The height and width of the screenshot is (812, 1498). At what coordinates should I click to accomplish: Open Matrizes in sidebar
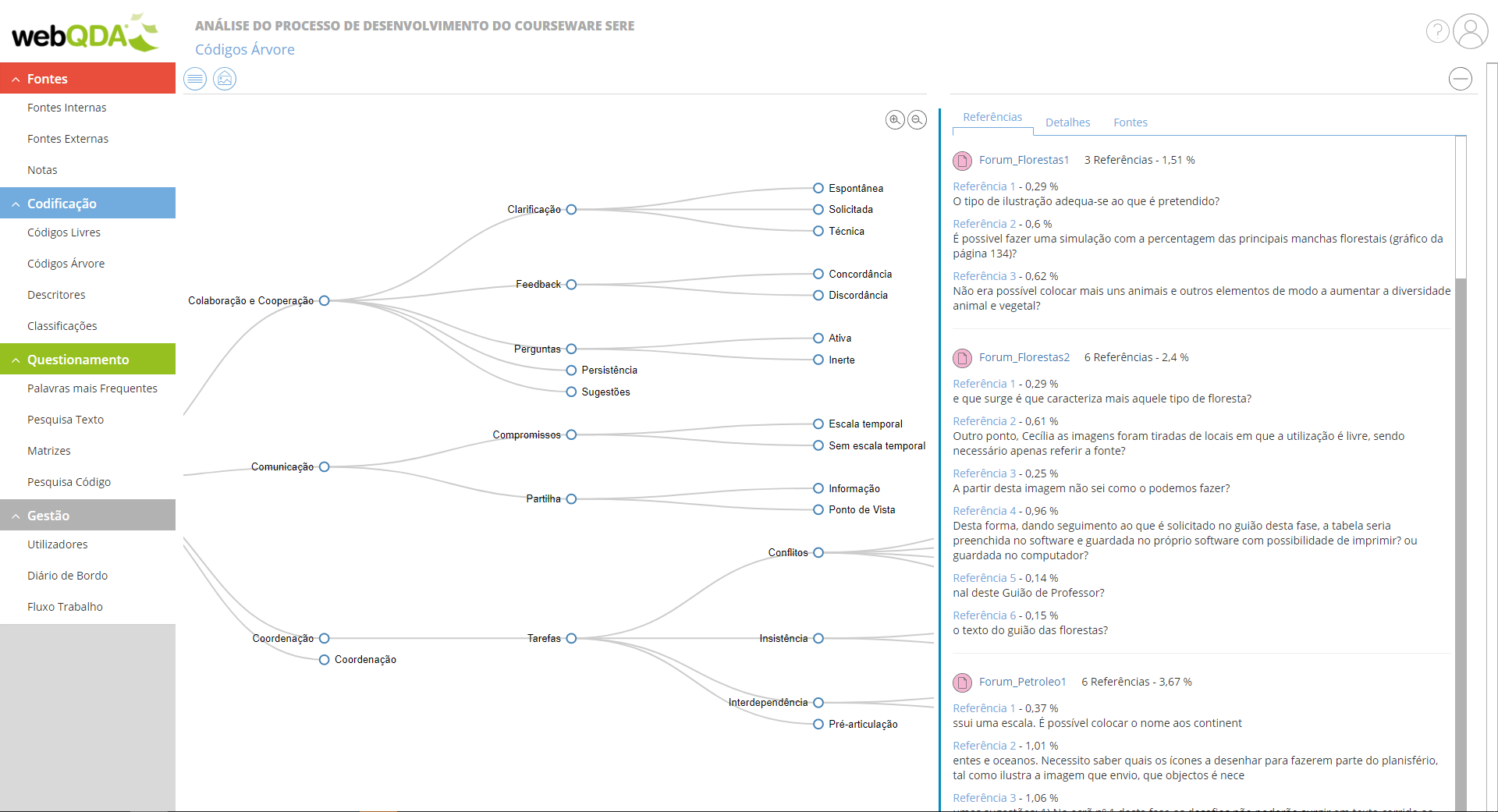49,451
